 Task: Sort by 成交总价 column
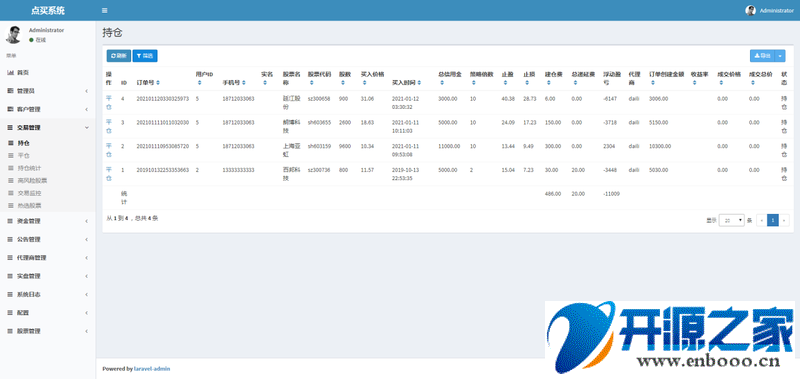(x=752, y=83)
